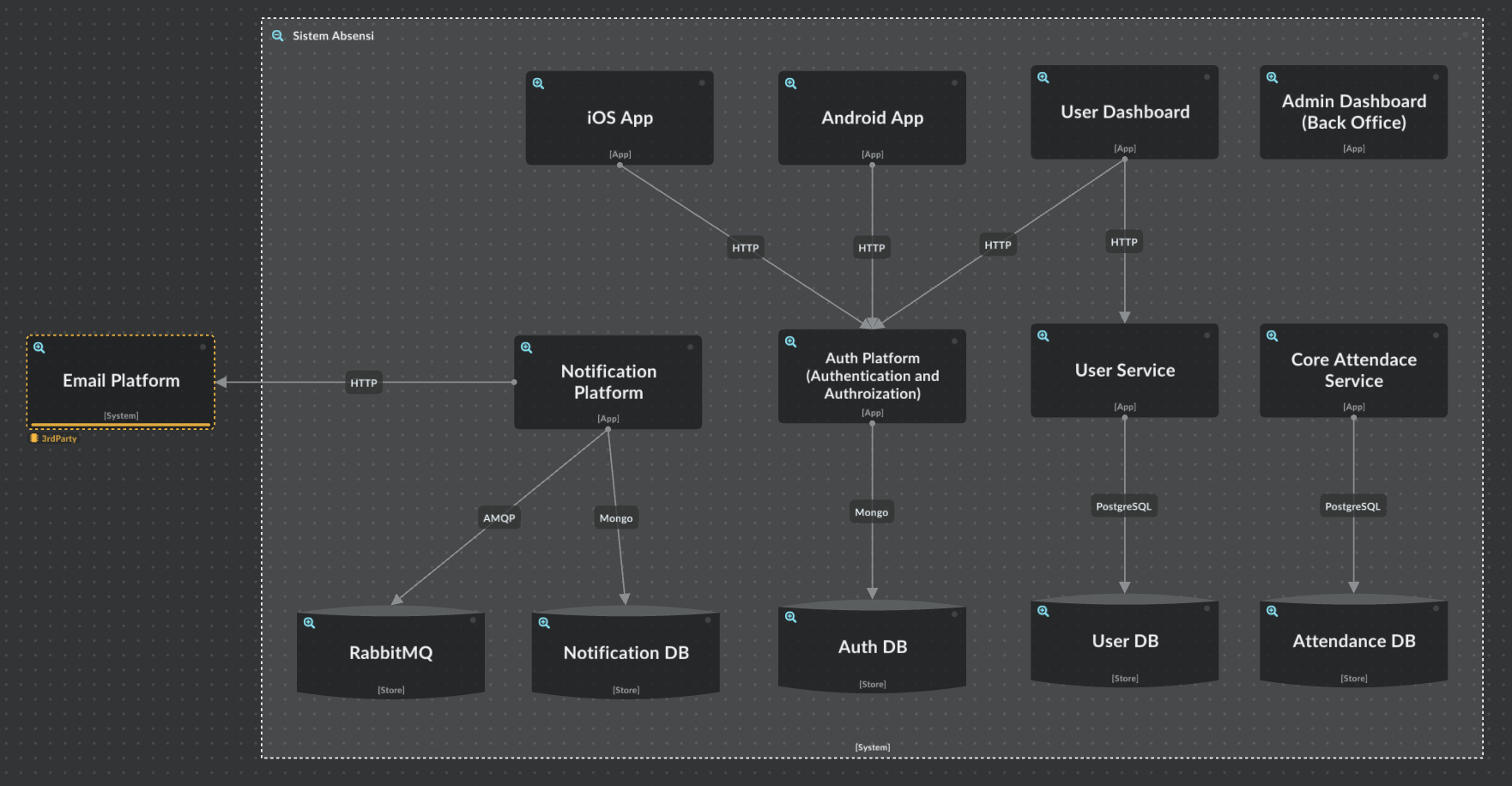Viewport: 1512px width, 786px height.
Task: Click the zoom icon on Notification Platform
Action: [526, 347]
